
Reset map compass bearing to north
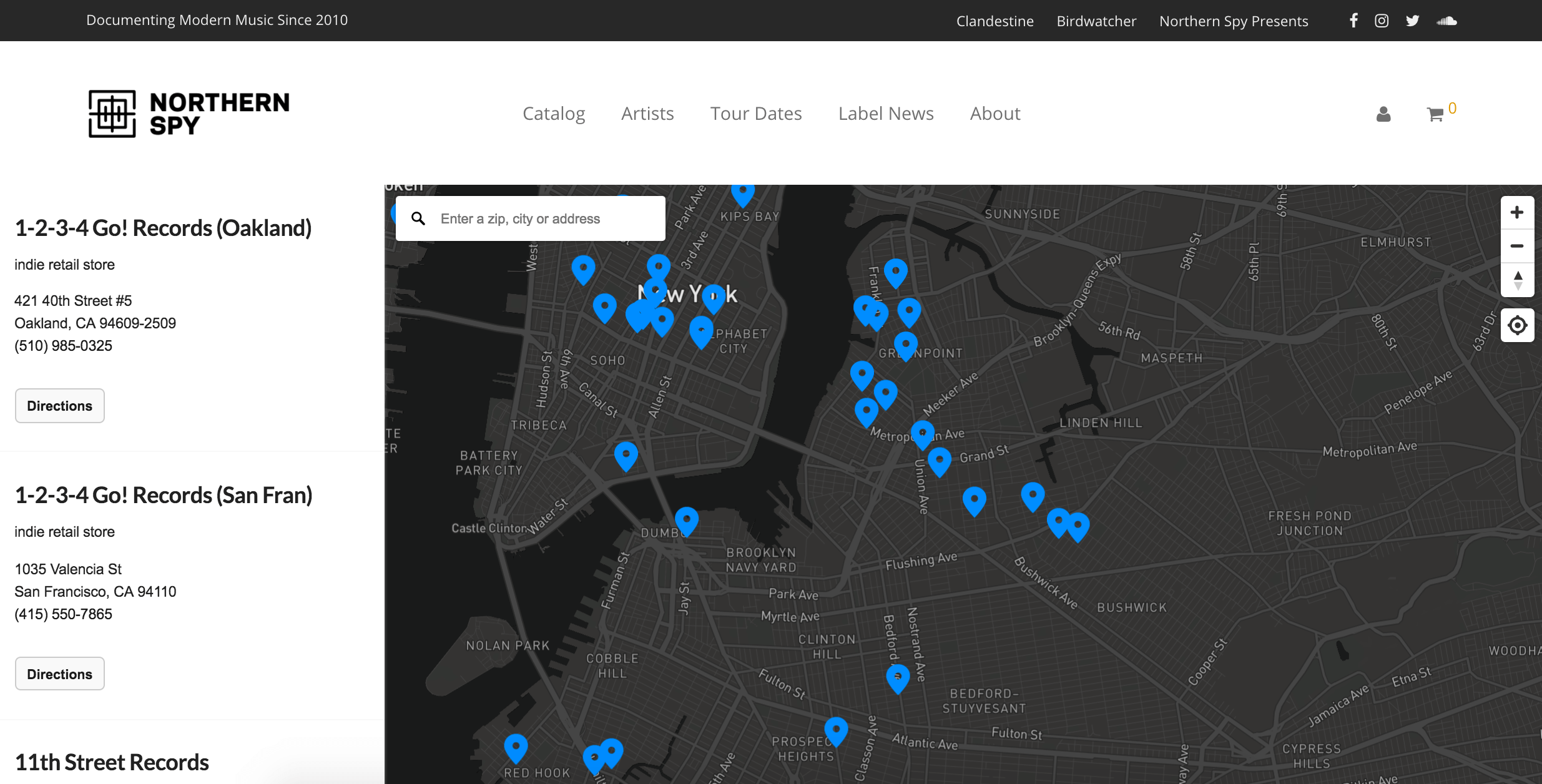(x=1517, y=279)
